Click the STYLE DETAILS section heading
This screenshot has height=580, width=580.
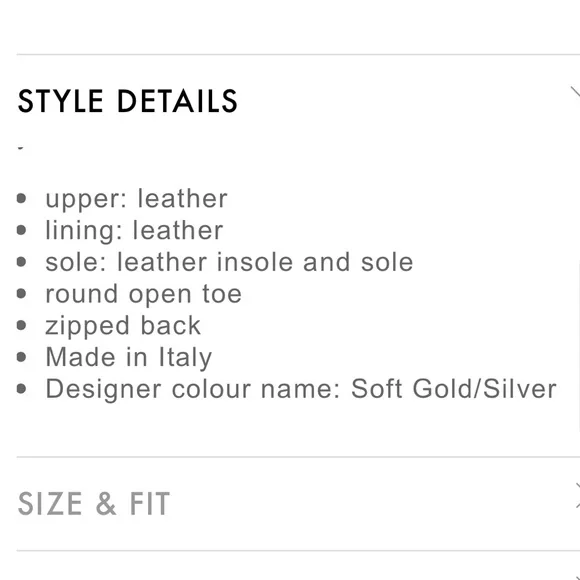tap(127, 101)
